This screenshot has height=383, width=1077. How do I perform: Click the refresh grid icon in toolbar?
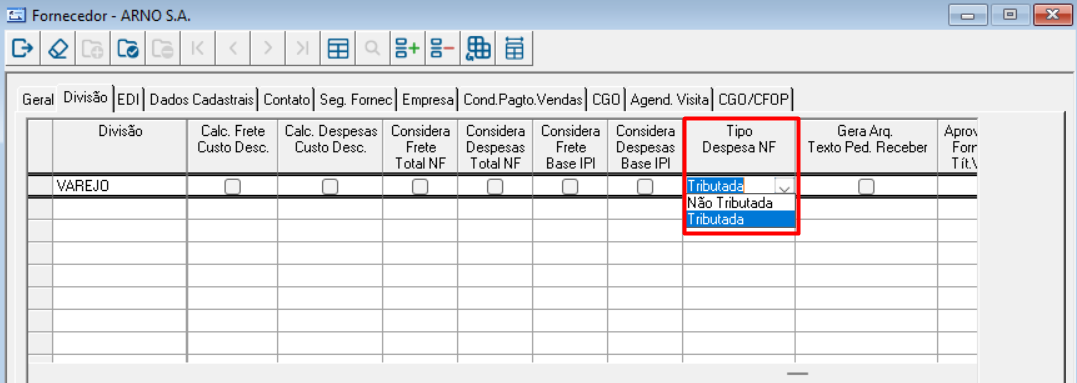[x=478, y=49]
